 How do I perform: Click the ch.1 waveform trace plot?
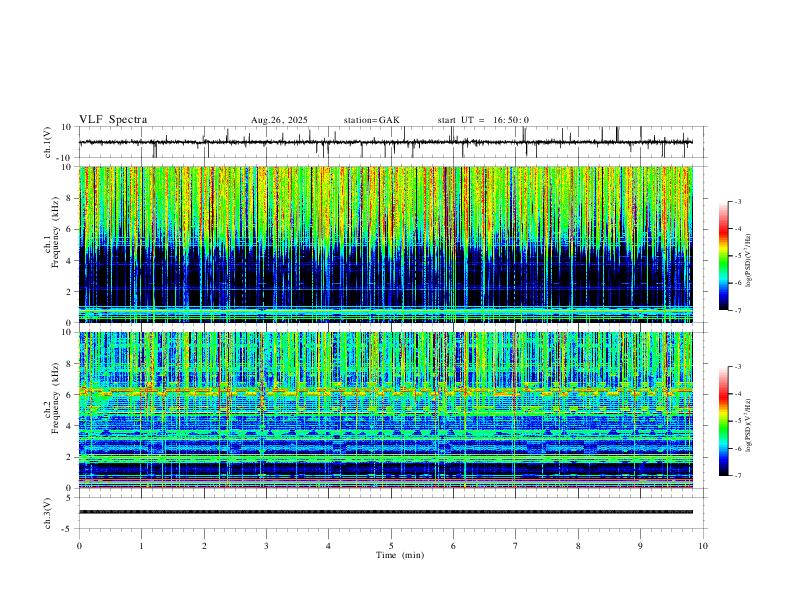tap(386, 142)
